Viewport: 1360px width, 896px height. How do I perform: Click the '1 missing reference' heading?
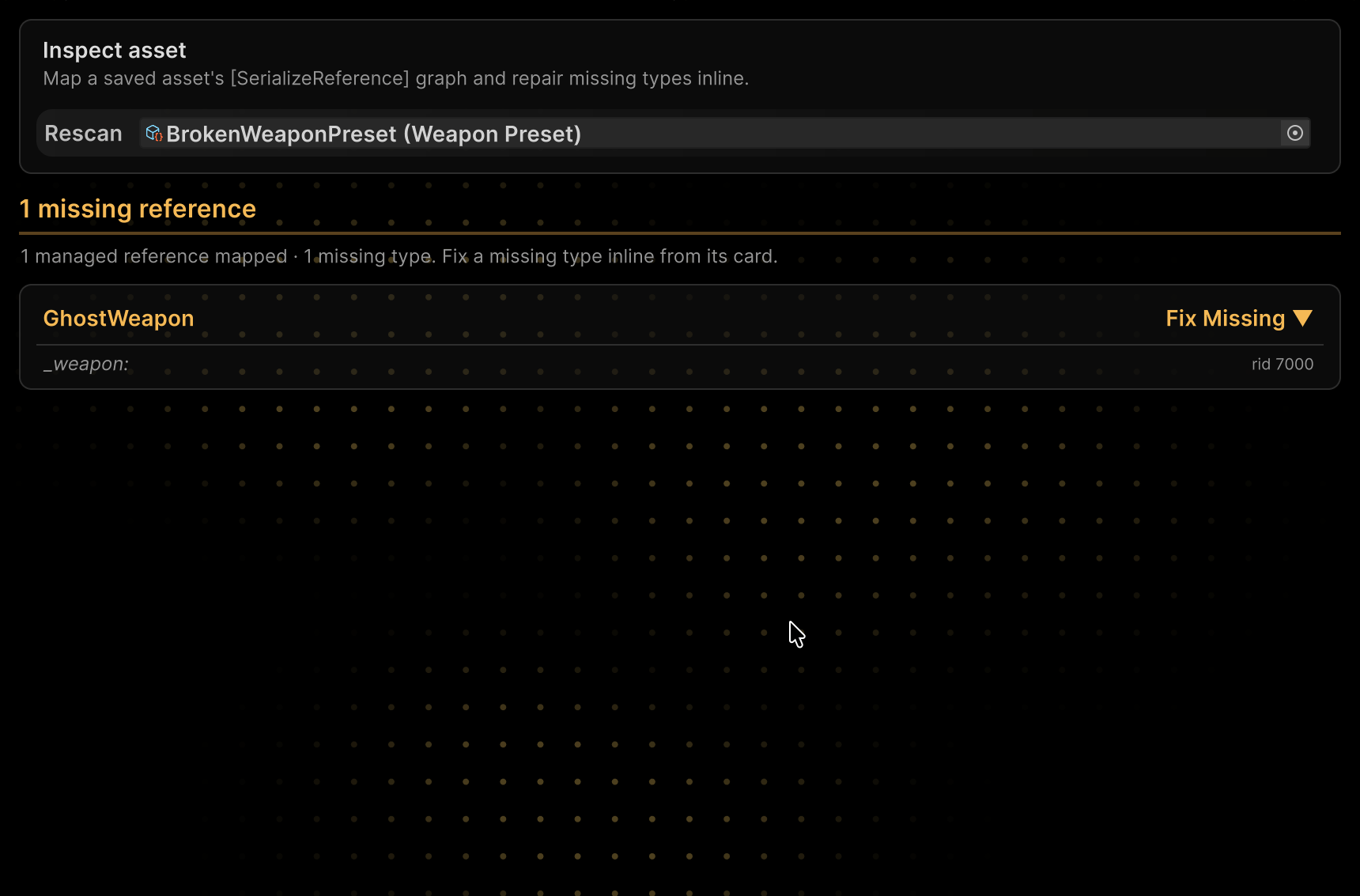pos(138,209)
